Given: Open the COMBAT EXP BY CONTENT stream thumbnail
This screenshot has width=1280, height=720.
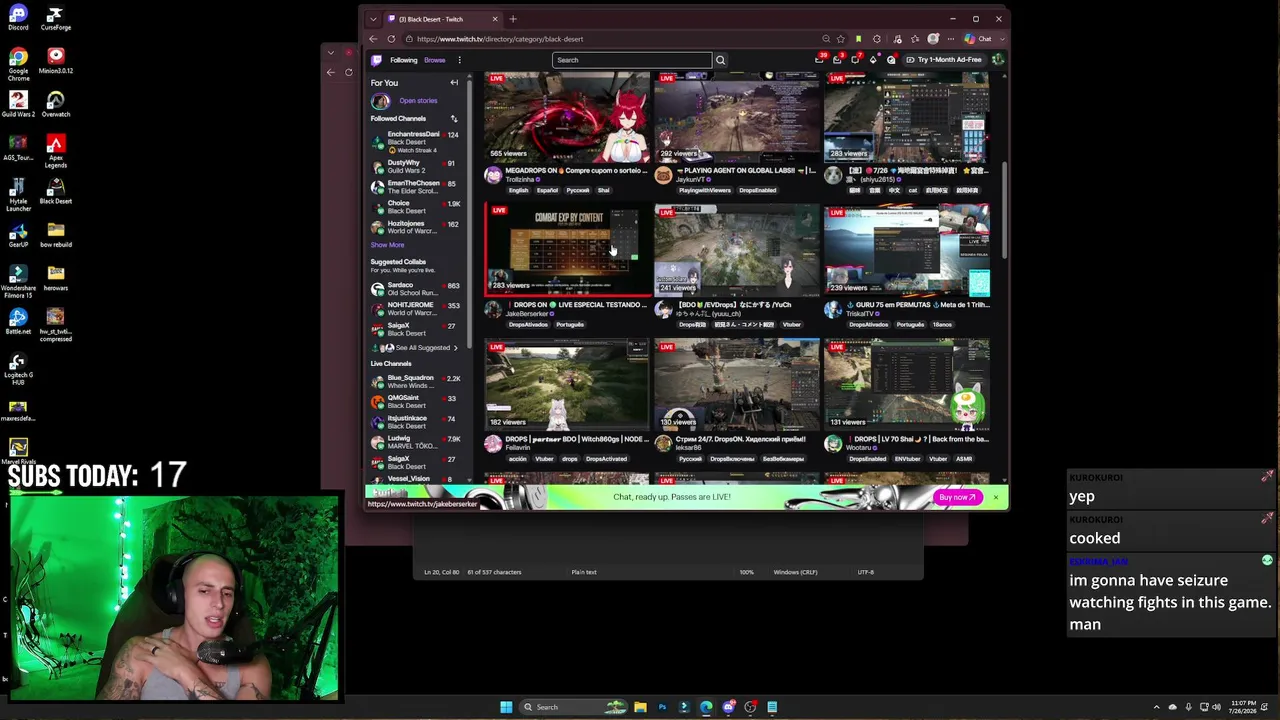Looking at the screenshot, I should (x=567, y=250).
